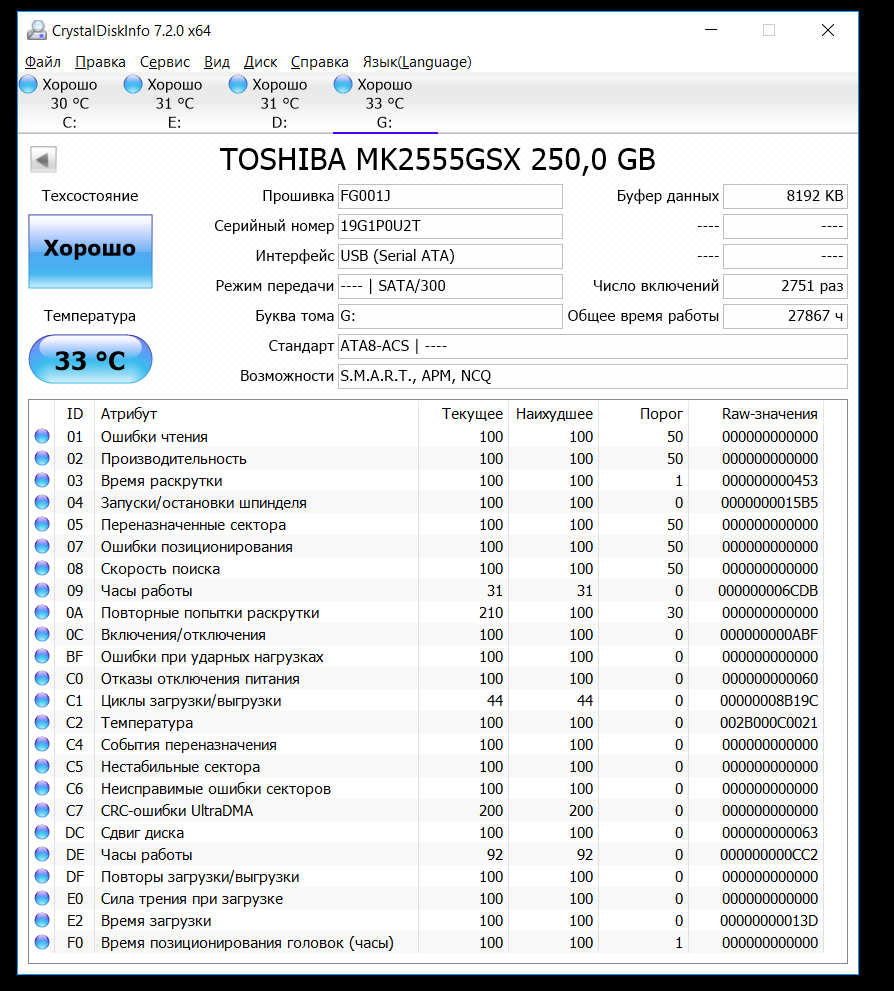Select raw value 00000008B19C

pyautogui.click(x=769, y=700)
